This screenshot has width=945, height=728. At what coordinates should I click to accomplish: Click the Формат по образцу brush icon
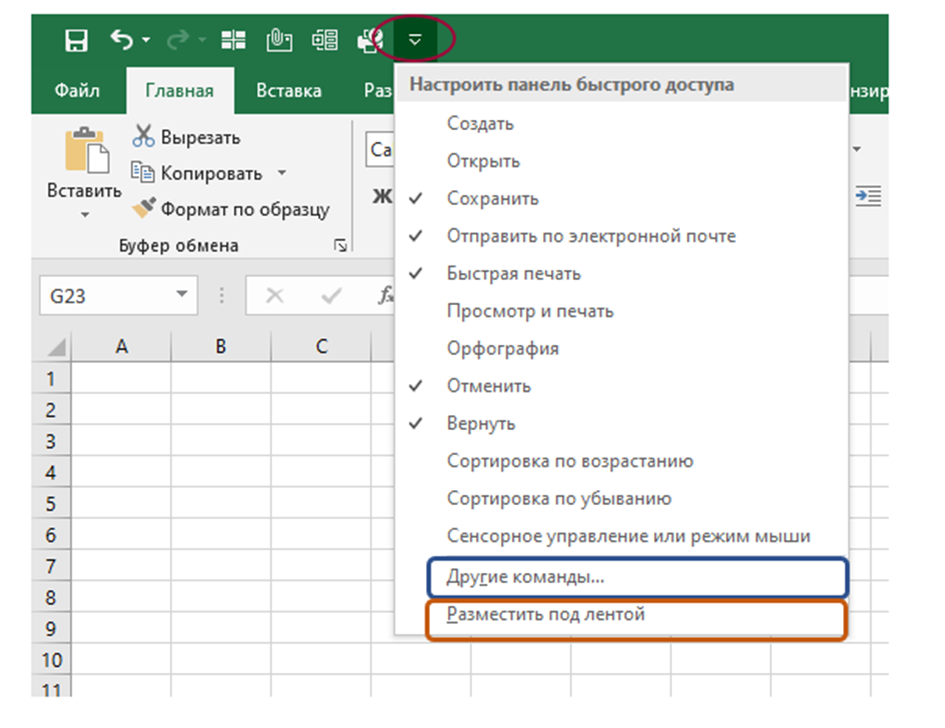tap(144, 209)
